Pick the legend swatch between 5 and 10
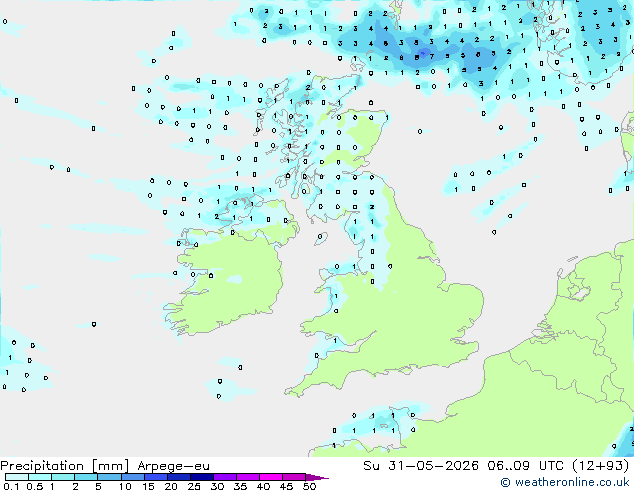This screenshot has height=490, width=634. coord(109,477)
